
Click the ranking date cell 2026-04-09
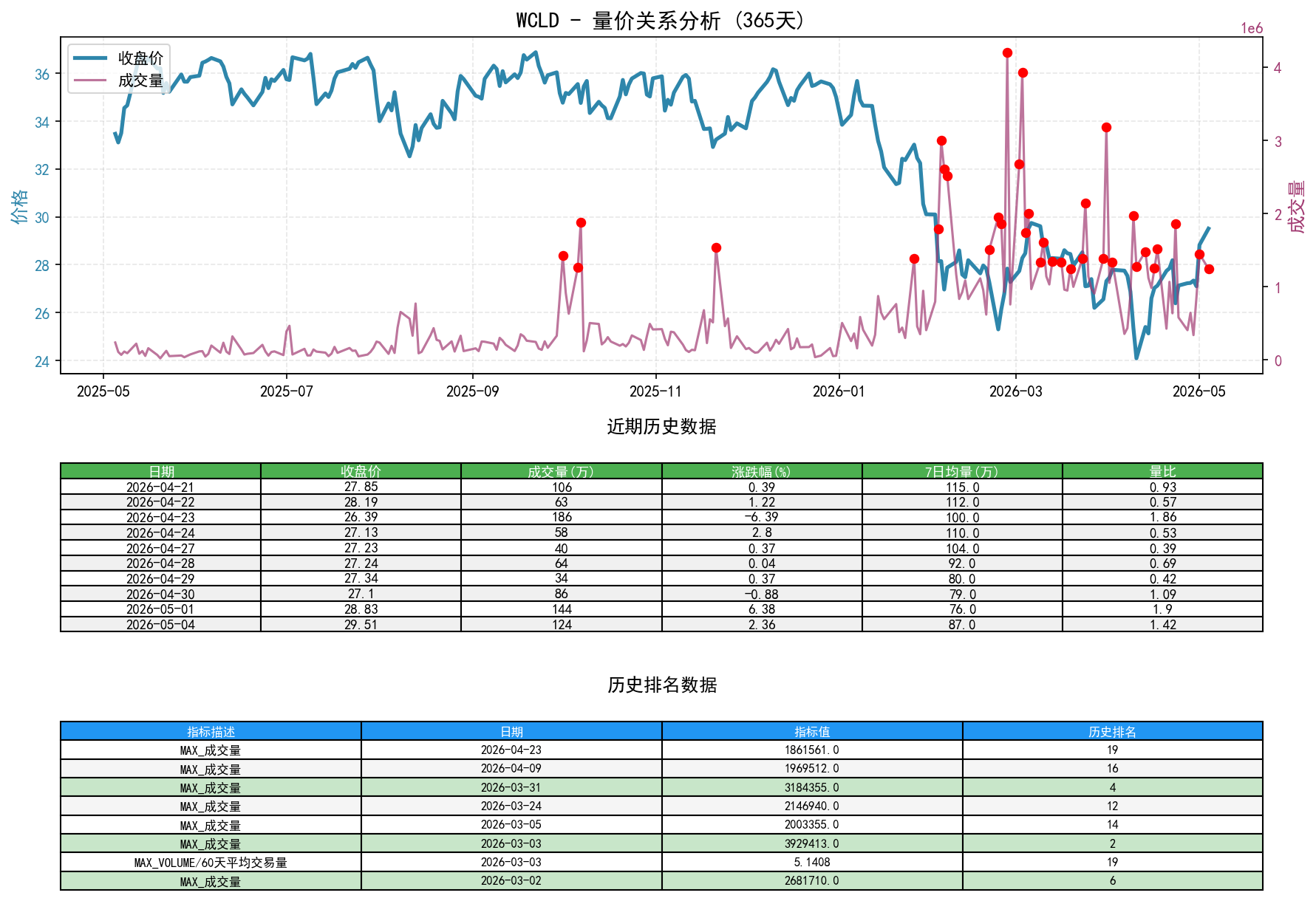[511, 768]
